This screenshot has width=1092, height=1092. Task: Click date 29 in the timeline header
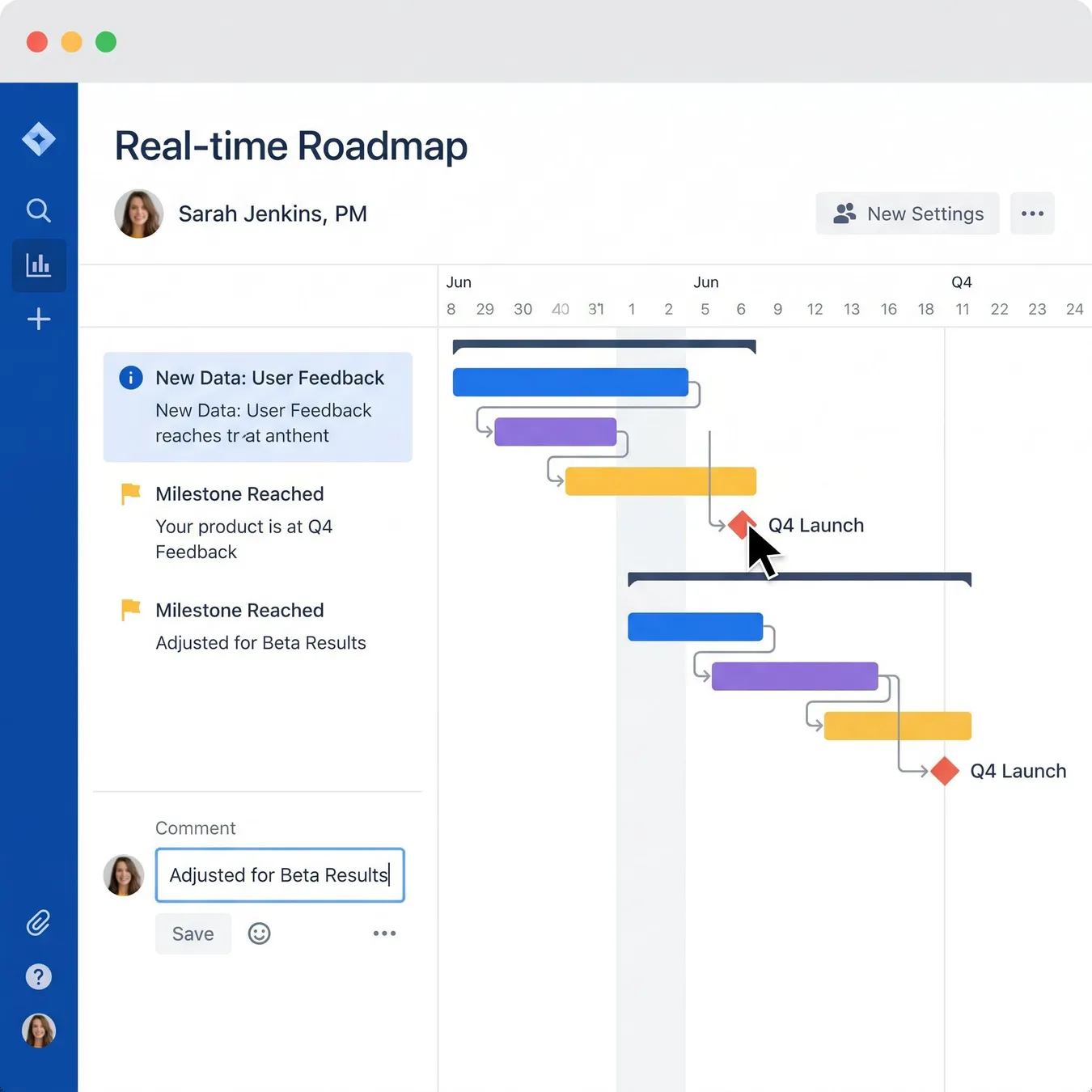tap(485, 309)
